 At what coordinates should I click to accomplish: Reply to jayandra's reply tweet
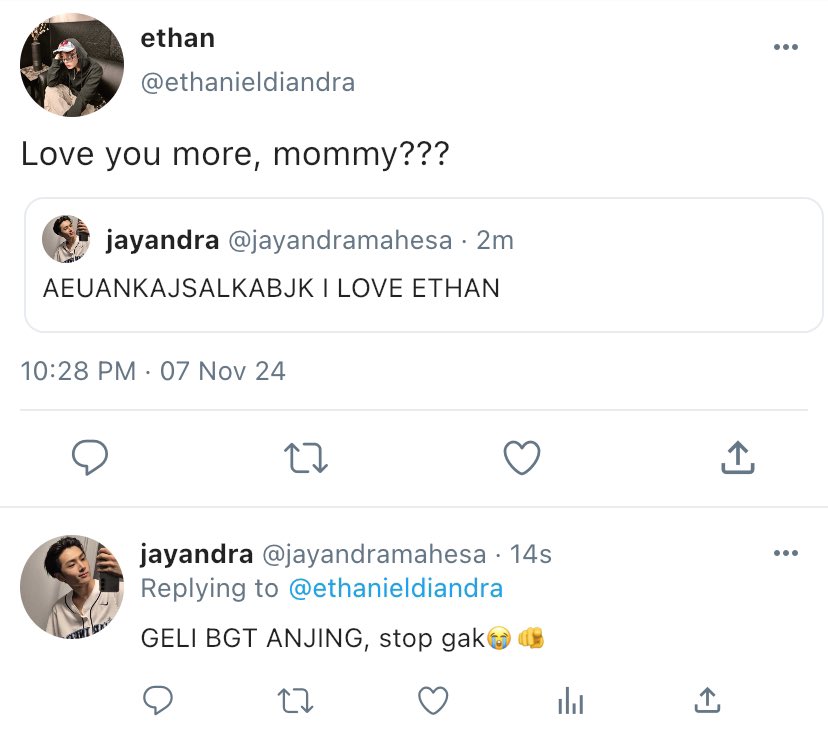click(x=158, y=700)
